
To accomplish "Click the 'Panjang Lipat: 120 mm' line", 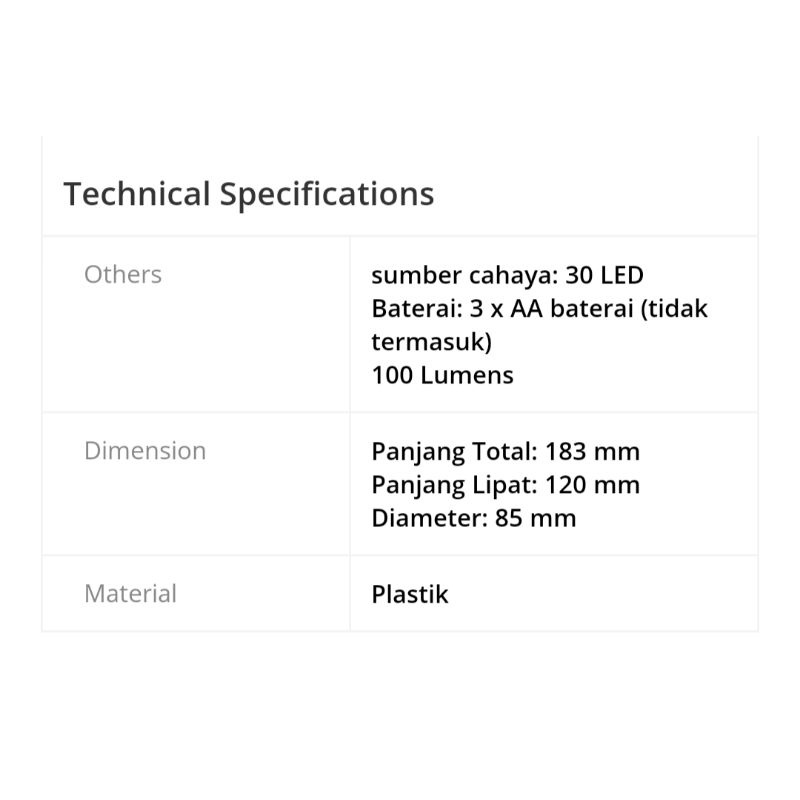I will 505,485.
